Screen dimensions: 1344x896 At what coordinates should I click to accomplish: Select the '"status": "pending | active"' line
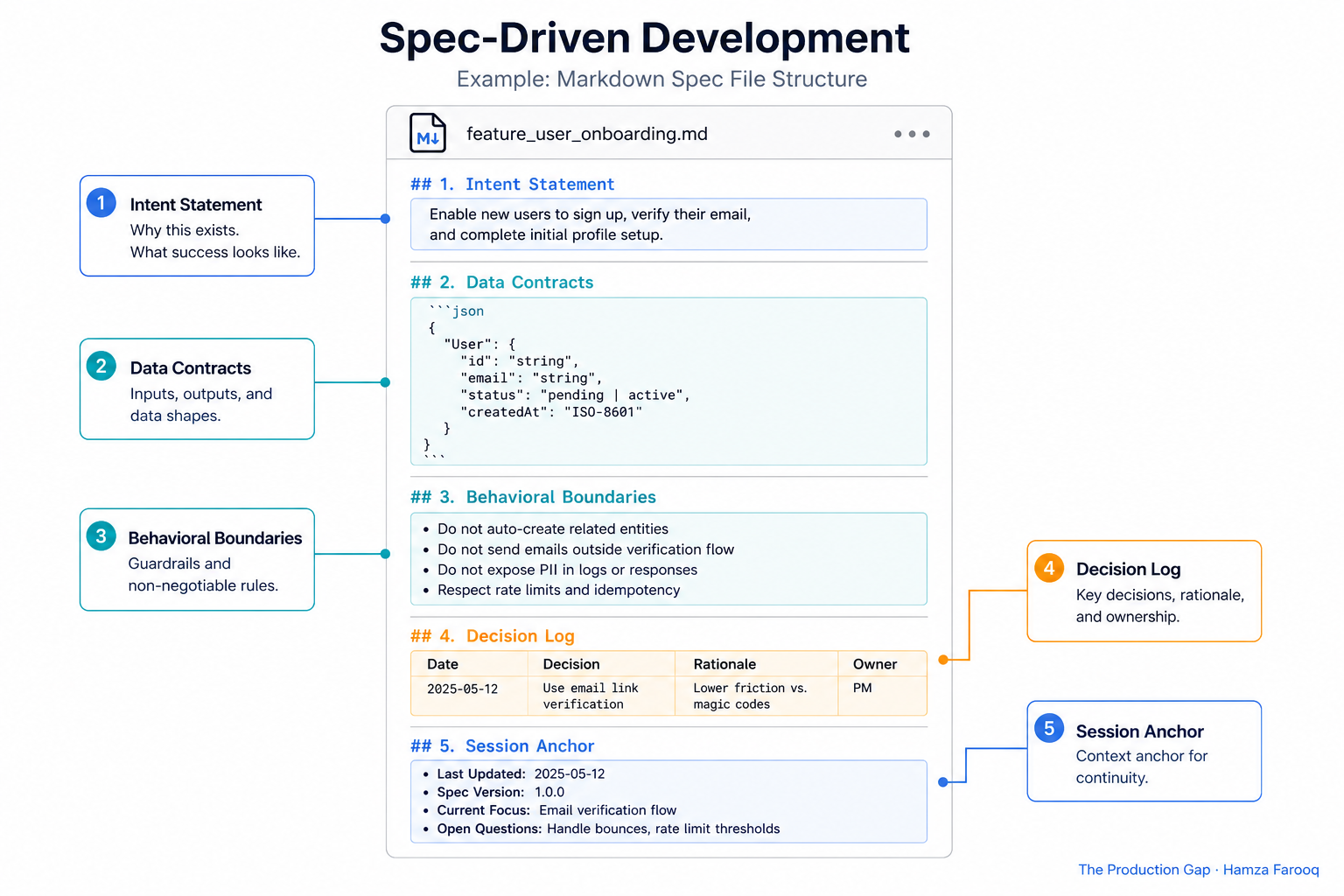point(576,395)
